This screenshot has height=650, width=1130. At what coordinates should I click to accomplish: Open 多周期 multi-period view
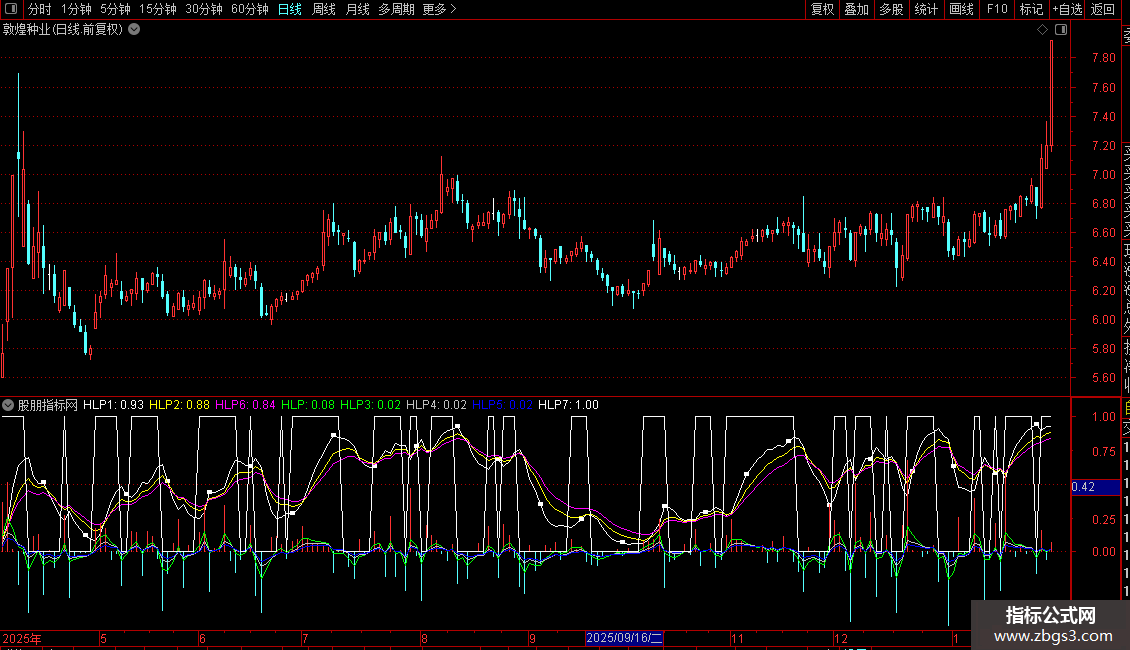tap(396, 9)
